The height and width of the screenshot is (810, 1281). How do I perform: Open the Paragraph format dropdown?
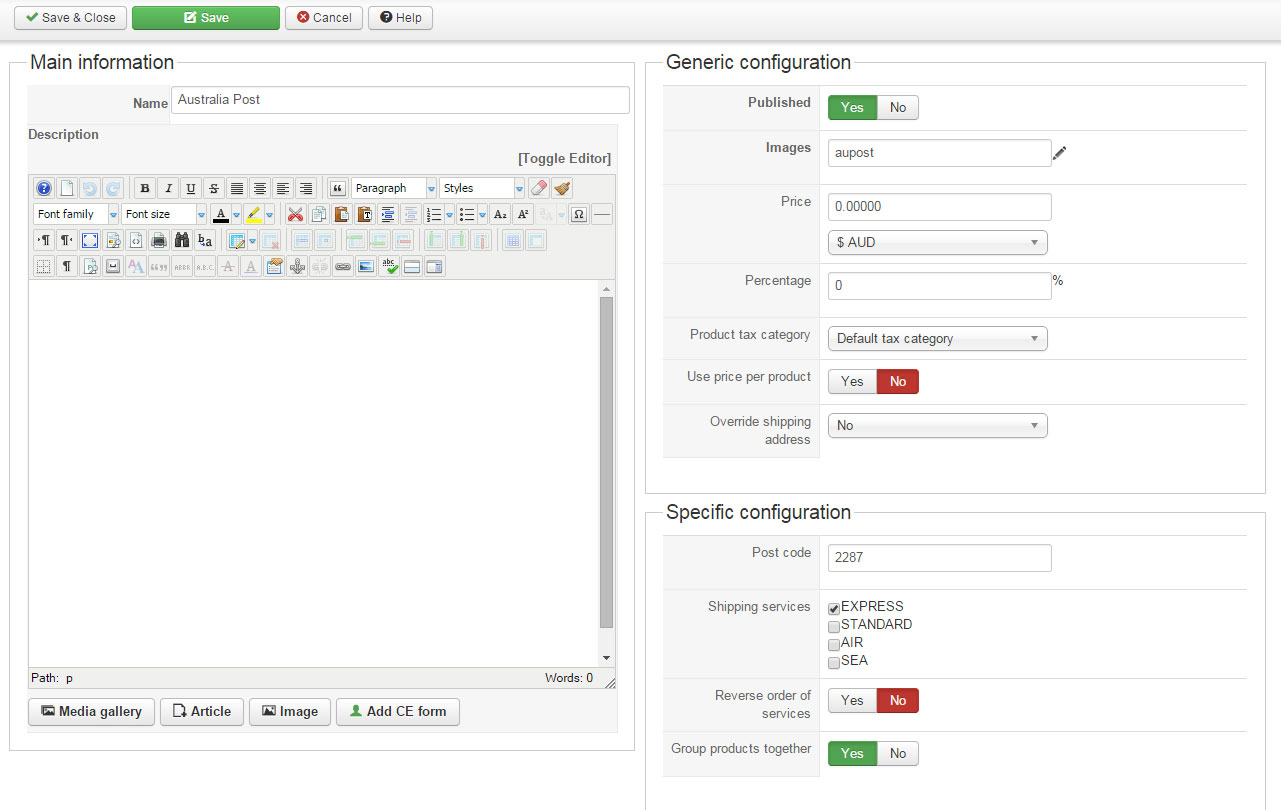coord(394,188)
